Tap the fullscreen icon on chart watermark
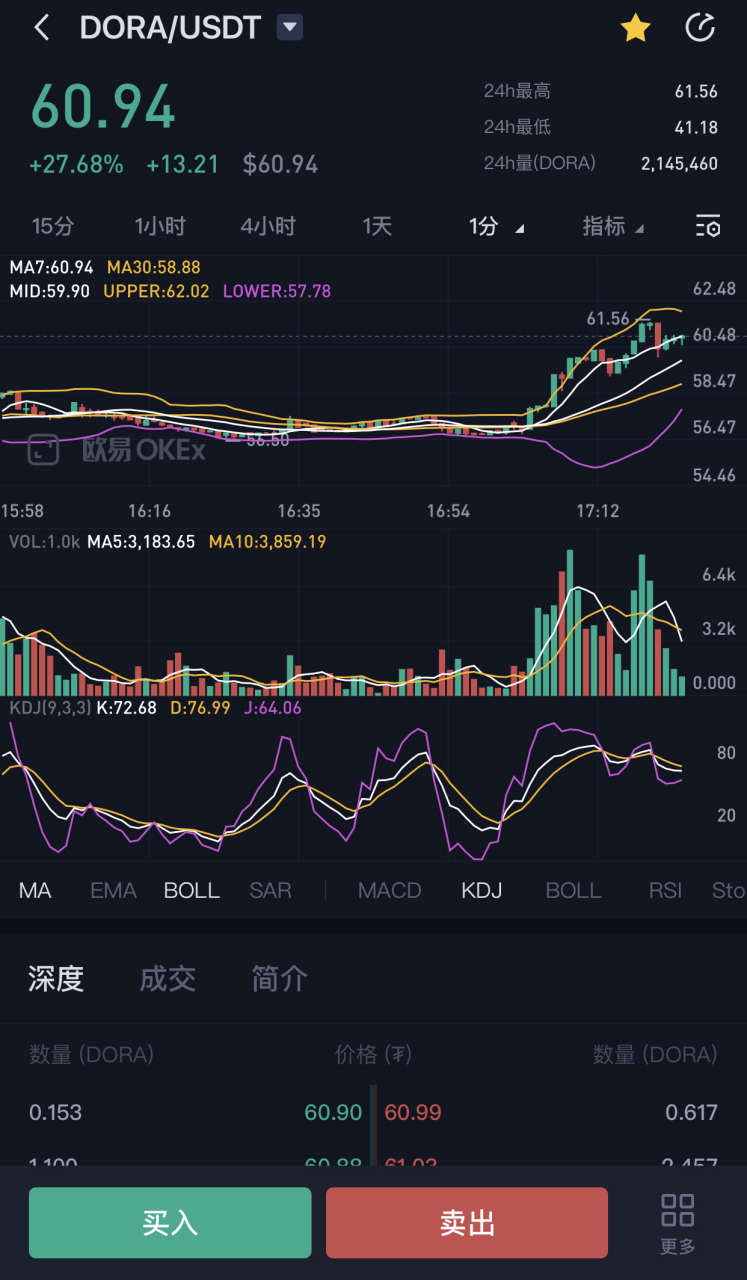The width and height of the screenshot is (747, 1280). 43,450
